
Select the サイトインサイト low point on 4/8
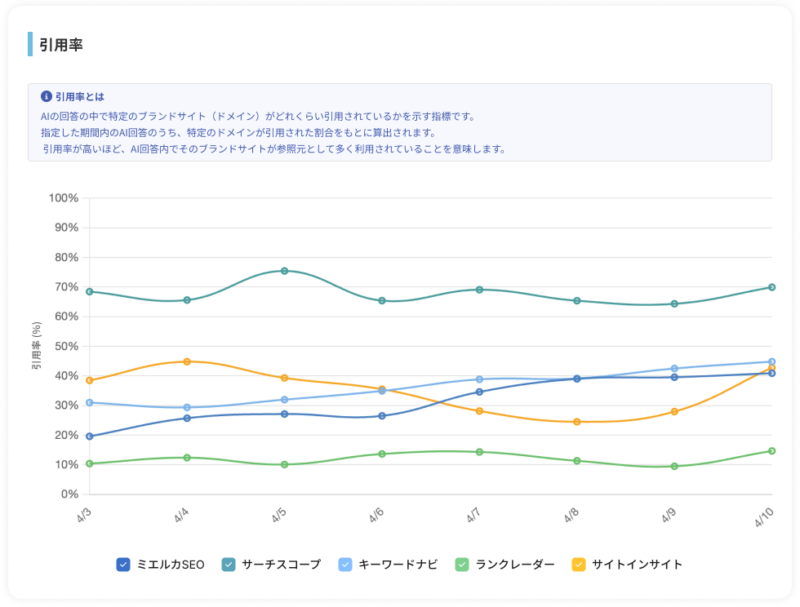tap(577, 422)
